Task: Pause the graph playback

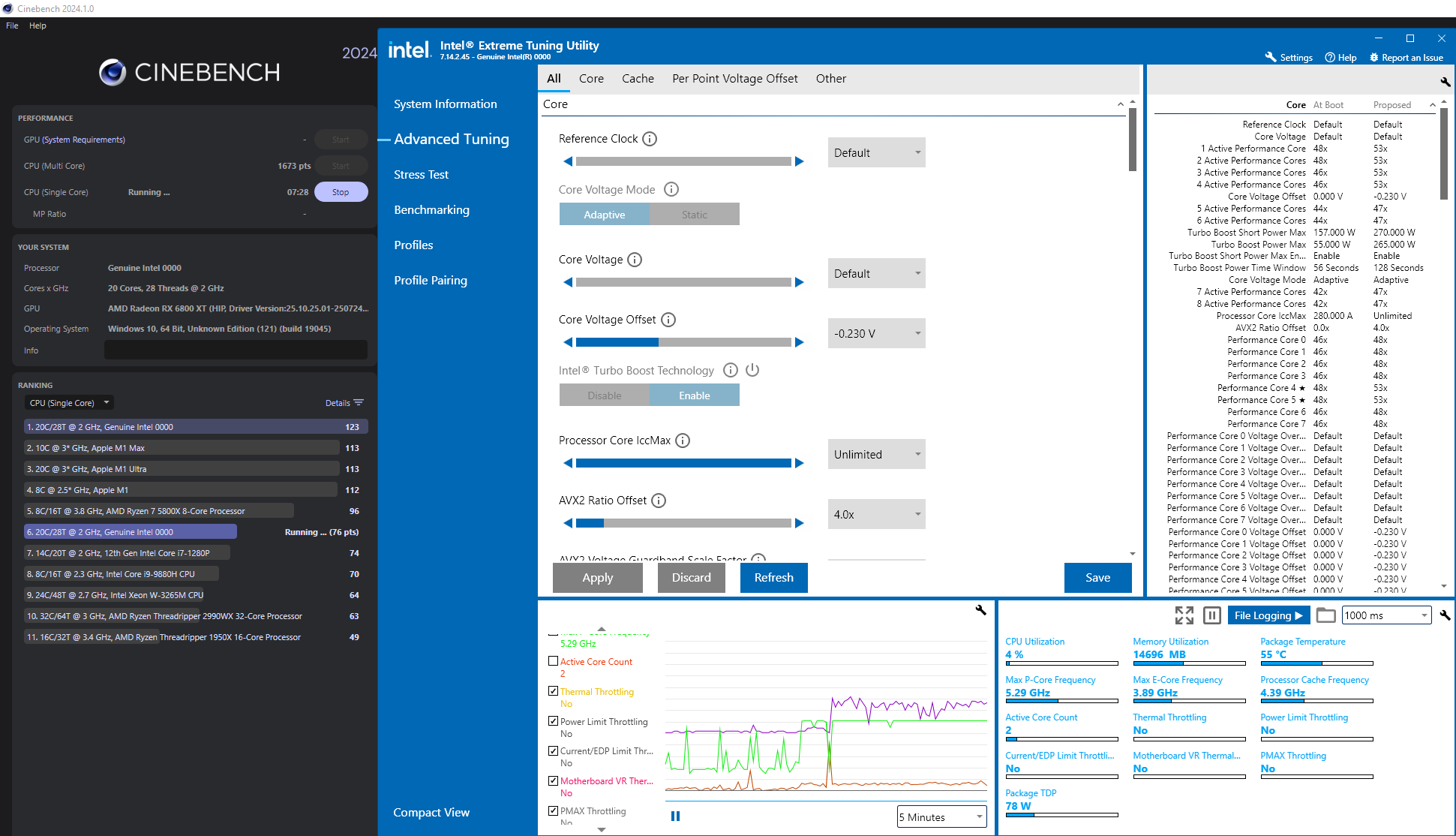Action: click(675, 816)
